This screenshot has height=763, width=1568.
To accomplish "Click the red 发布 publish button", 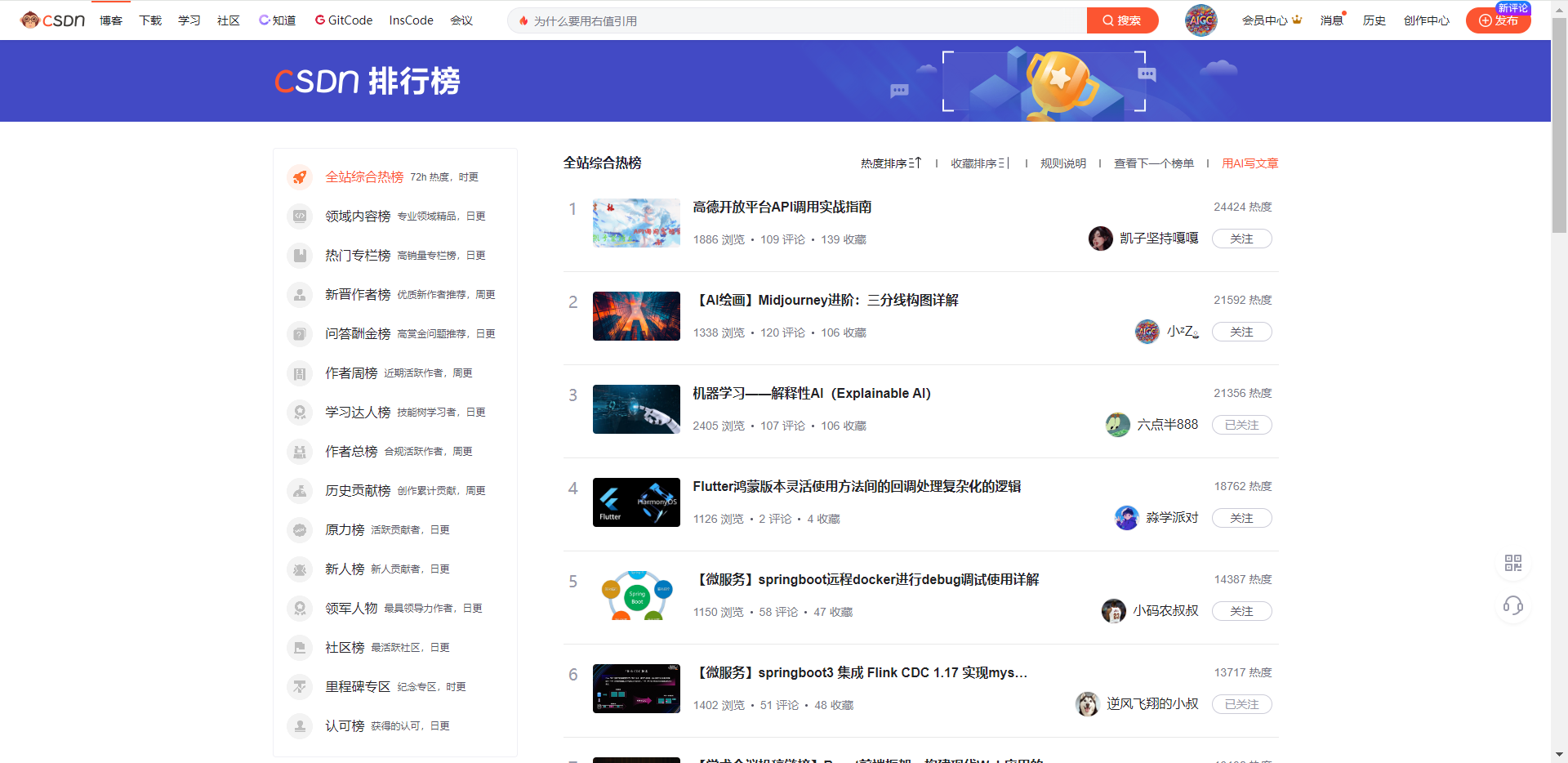I will pos(1499,20).
